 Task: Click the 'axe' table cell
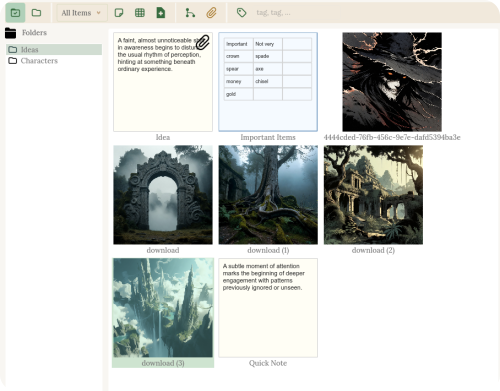click(268, 69)
